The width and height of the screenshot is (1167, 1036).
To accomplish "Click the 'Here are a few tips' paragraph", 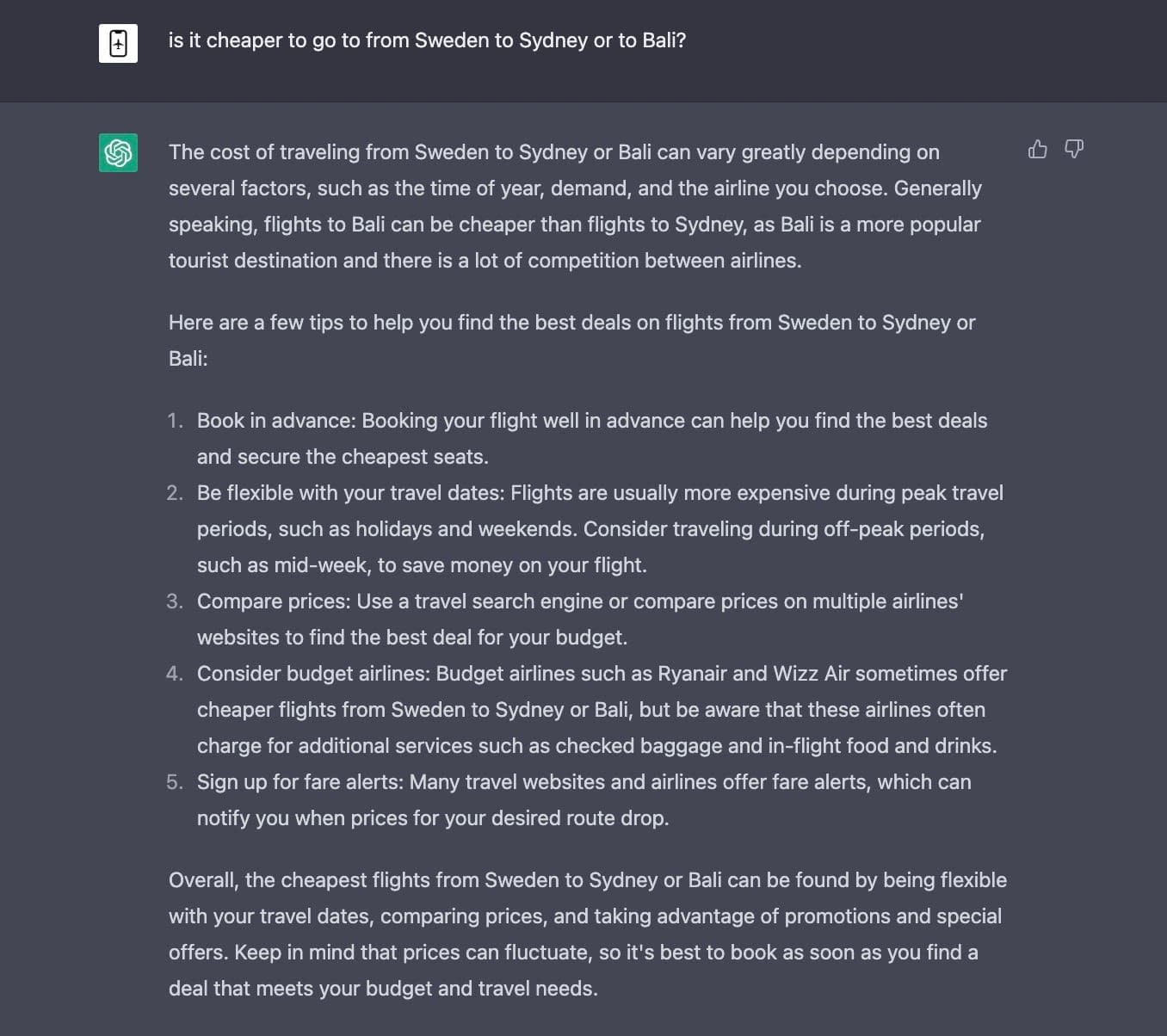I will point(571,341).
